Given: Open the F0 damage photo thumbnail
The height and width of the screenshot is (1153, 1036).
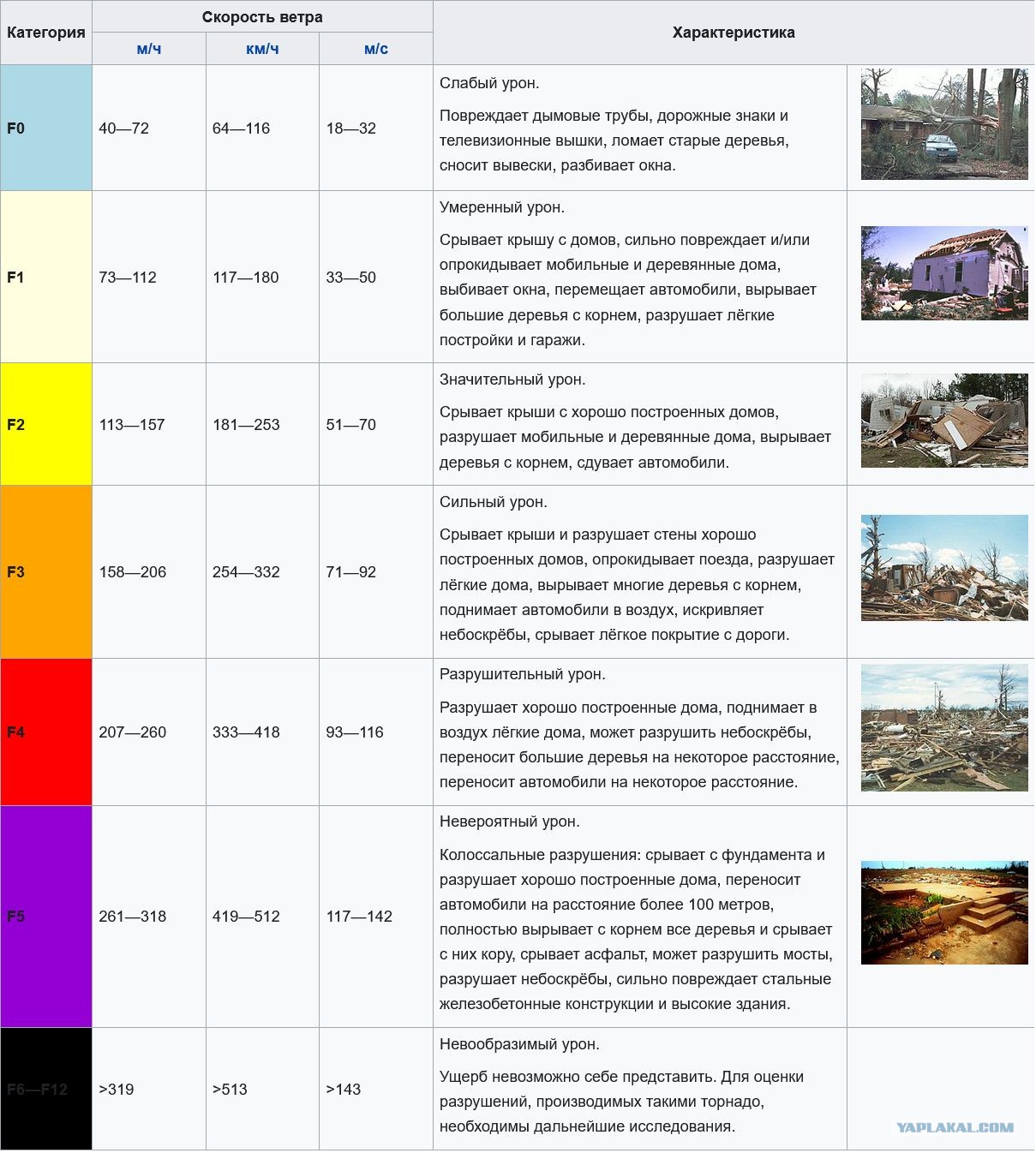Looking at the screenshot, I should (944, 124).
